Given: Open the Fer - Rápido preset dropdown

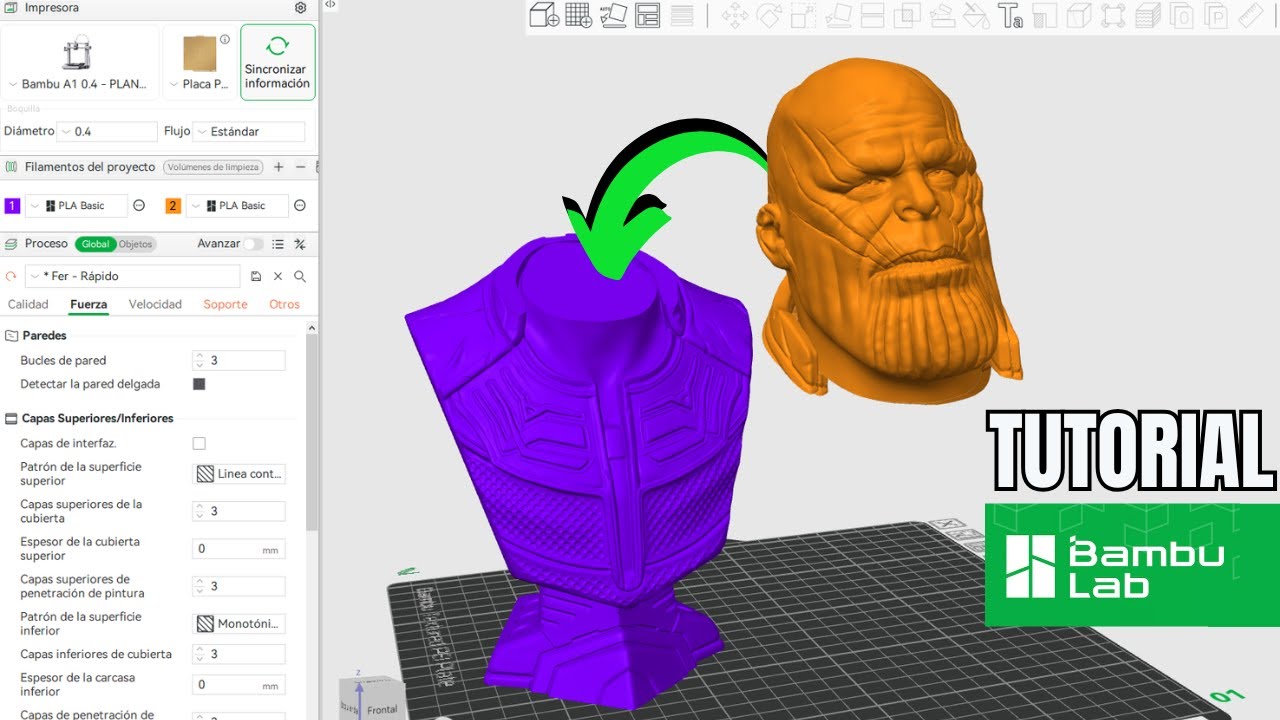Looking at the screenshot, I should [133, 276].
